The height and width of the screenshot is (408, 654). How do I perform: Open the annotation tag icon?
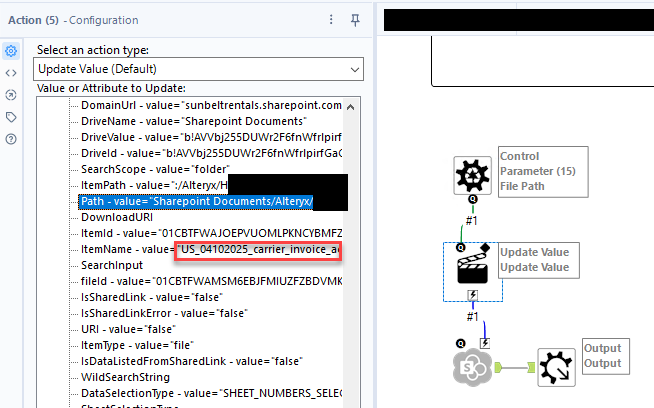(11, 117)
